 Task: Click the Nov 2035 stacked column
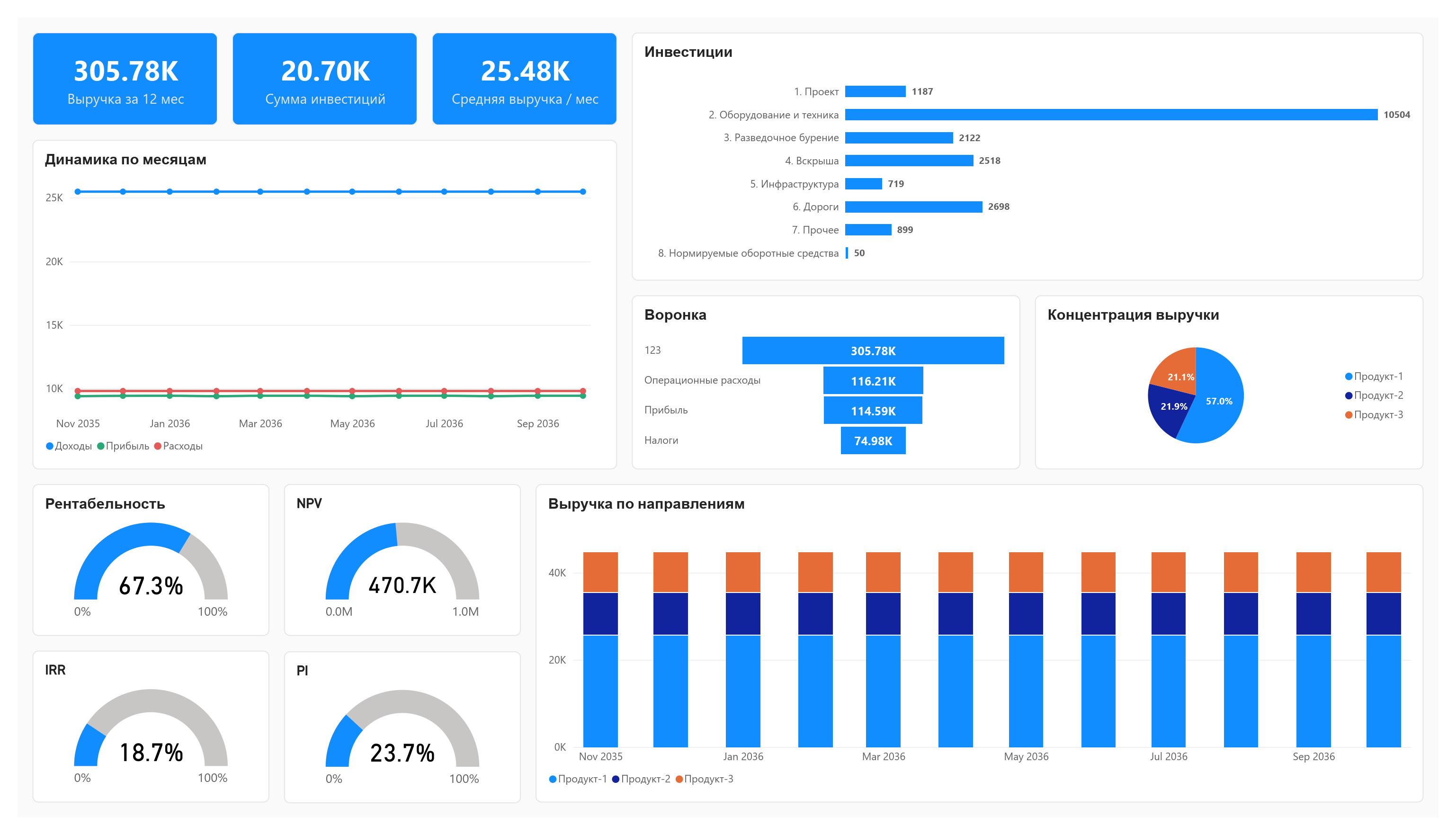(600, 650)
